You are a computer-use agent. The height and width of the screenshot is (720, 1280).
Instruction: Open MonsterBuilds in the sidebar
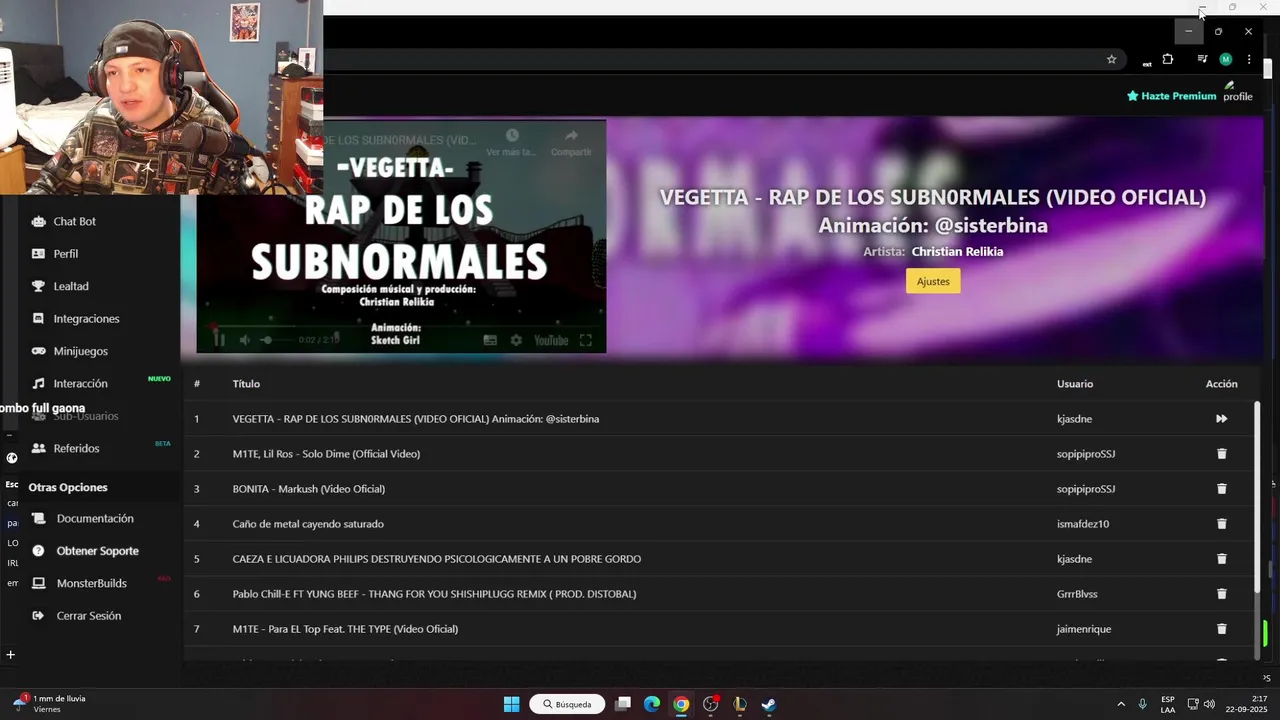92,583
